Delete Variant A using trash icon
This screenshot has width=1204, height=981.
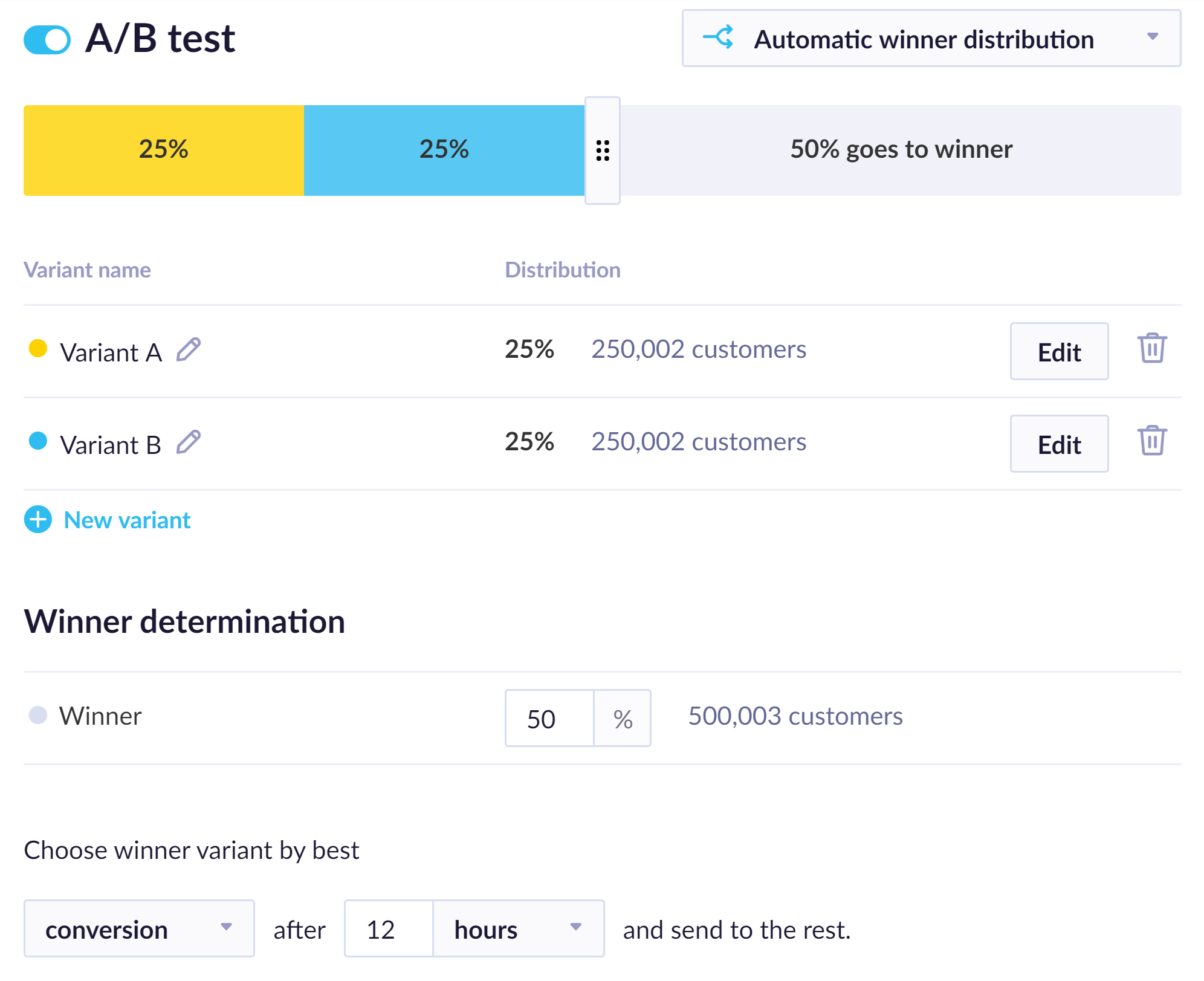[x=1152, y=349]
